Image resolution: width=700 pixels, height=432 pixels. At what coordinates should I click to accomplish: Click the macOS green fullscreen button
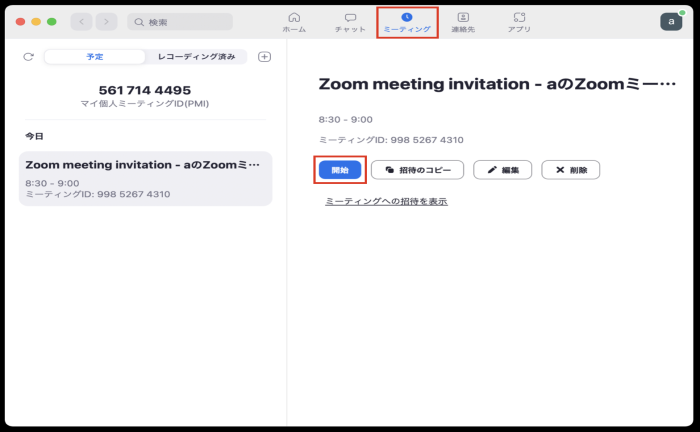click(52, 21)
